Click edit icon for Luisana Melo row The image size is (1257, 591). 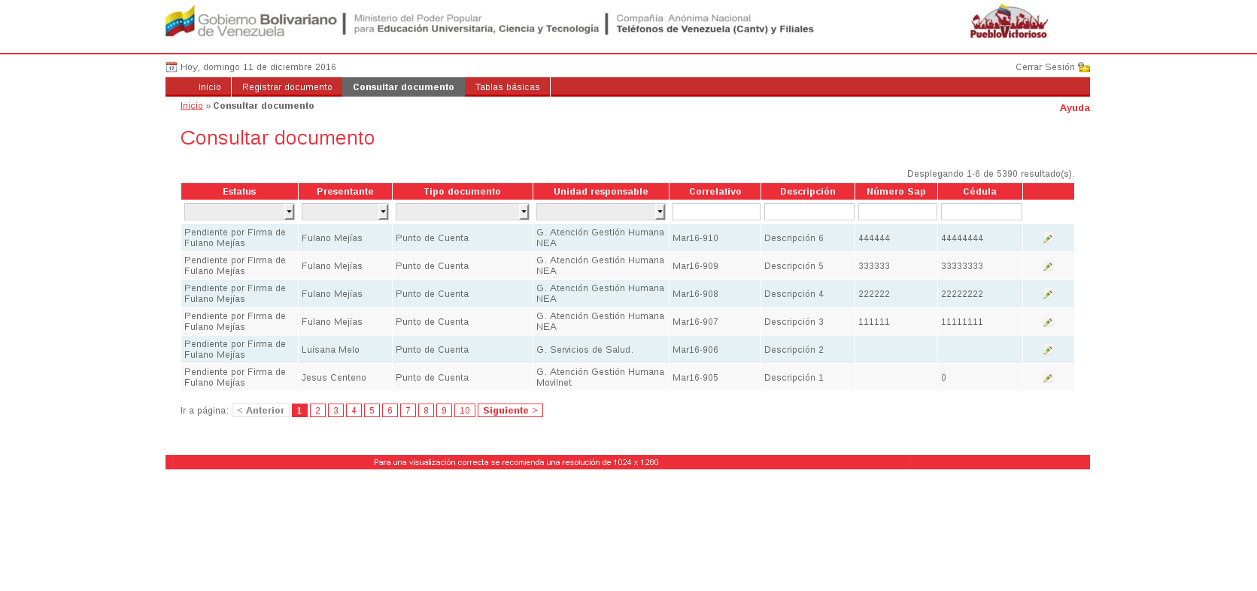tap(1048, 350)
